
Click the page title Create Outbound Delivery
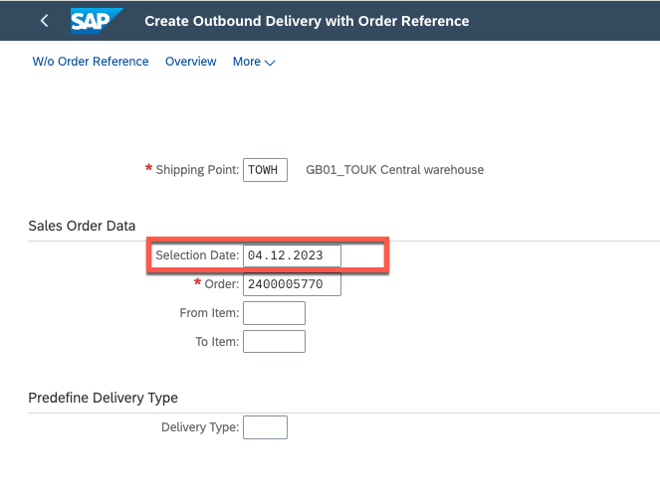[x=307, y=20]
